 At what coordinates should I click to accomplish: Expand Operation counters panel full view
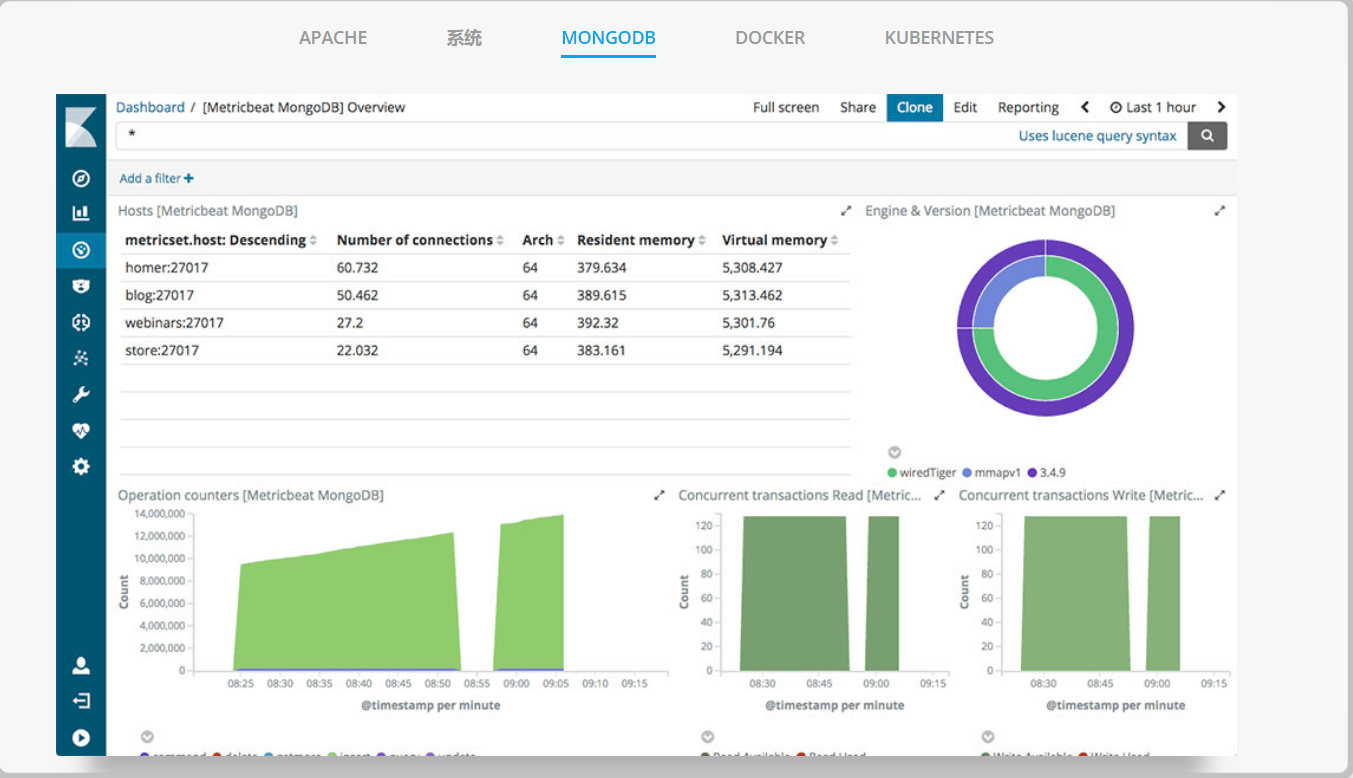tap(659, 495)
